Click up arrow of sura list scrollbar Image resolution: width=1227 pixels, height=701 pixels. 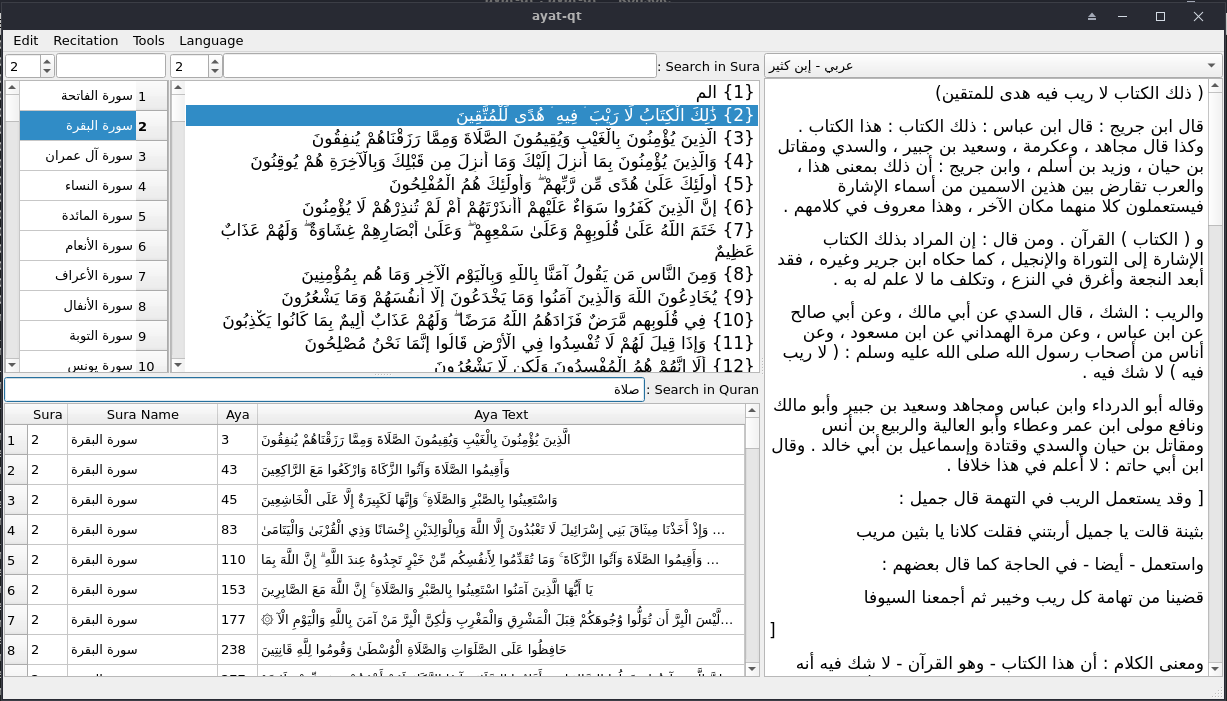coord(11,89)
